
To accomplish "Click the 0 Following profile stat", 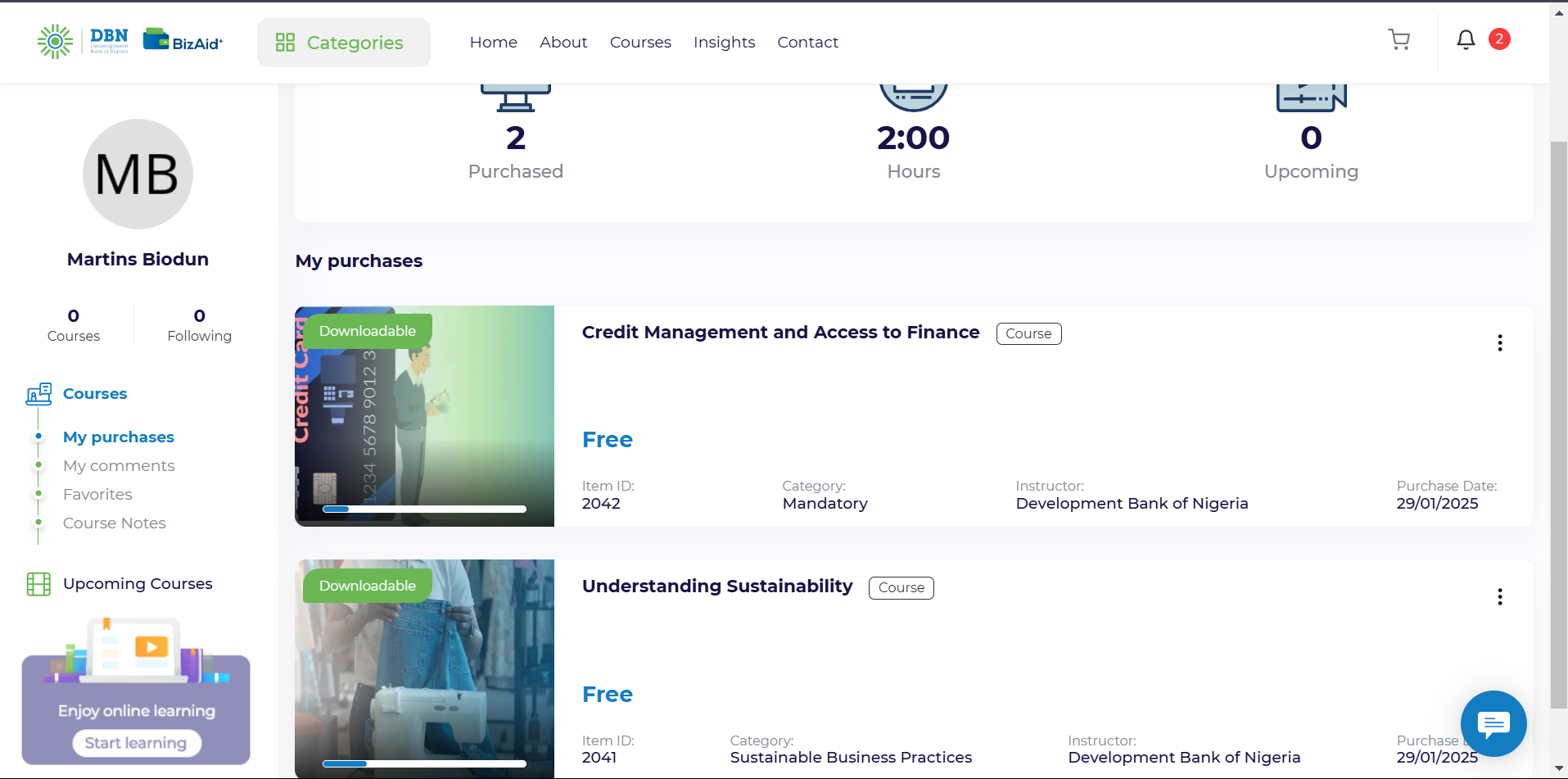I will tap(199, 325).
